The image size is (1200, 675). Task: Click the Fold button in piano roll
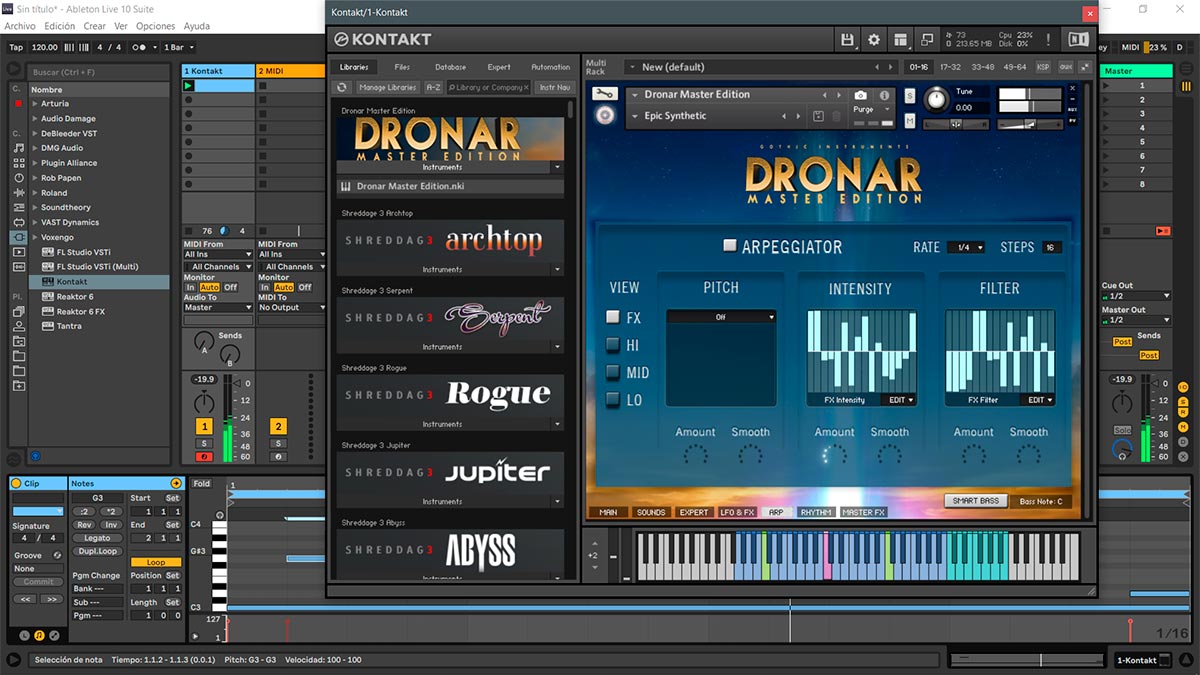[202, 484]
